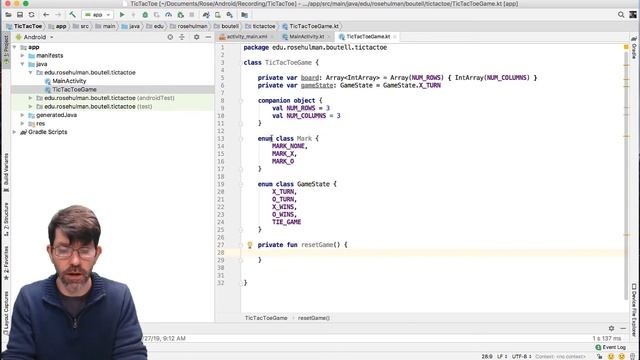This screenshot has width=640, height=360.
Task: Open Project panel settings gear
Action: [x=196, y=37]
